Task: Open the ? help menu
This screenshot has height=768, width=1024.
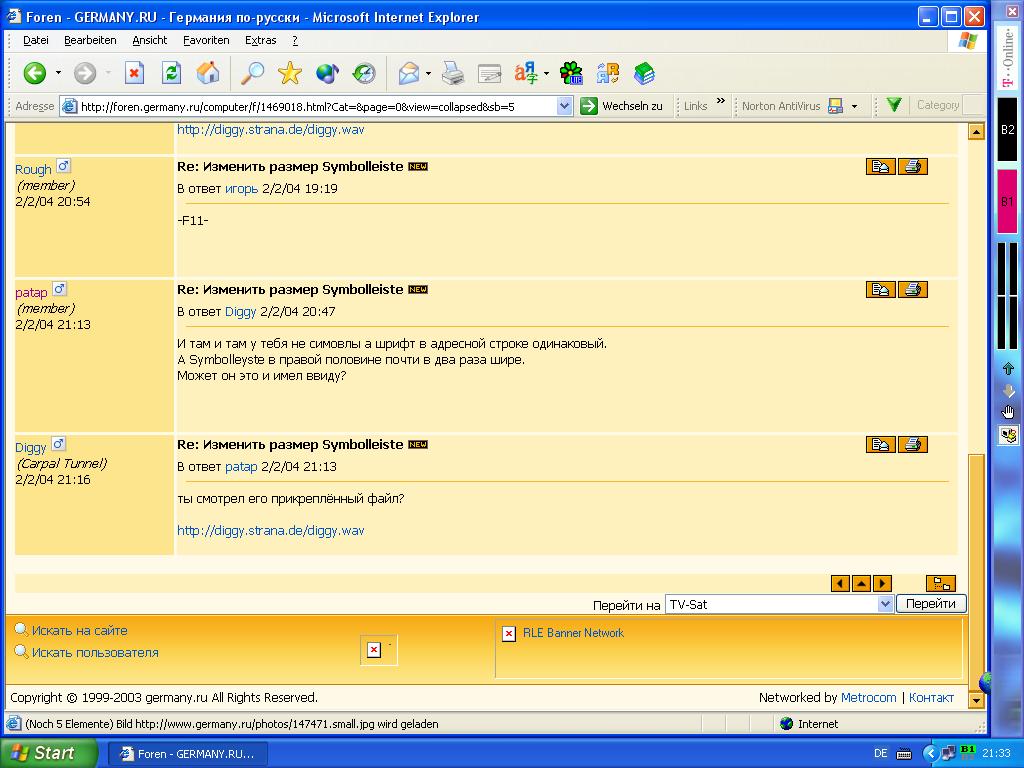Action: pyautogui.click(x=295, y=40)
